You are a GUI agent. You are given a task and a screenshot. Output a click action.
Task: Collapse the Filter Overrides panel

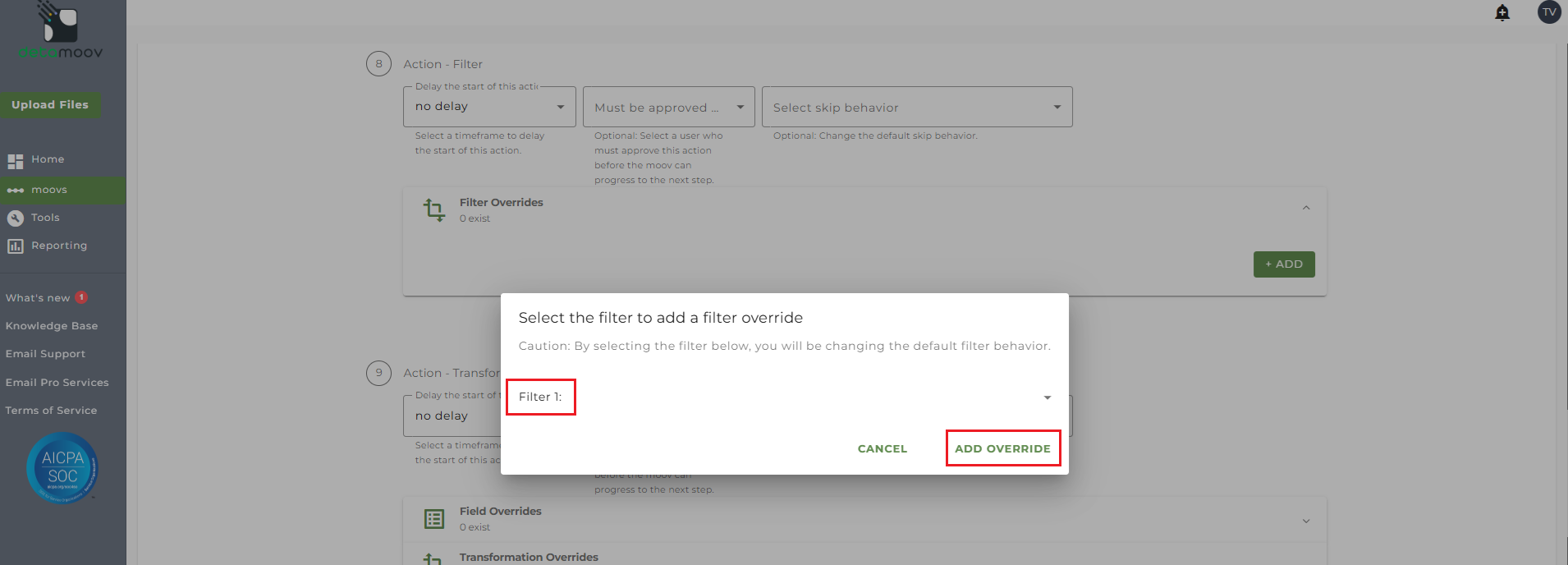click(1306, 208)
